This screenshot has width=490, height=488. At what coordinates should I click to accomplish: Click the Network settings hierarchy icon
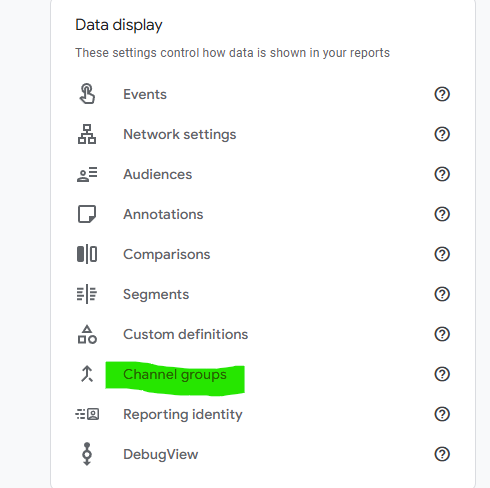pyautogui.click(x=87, y=134)
